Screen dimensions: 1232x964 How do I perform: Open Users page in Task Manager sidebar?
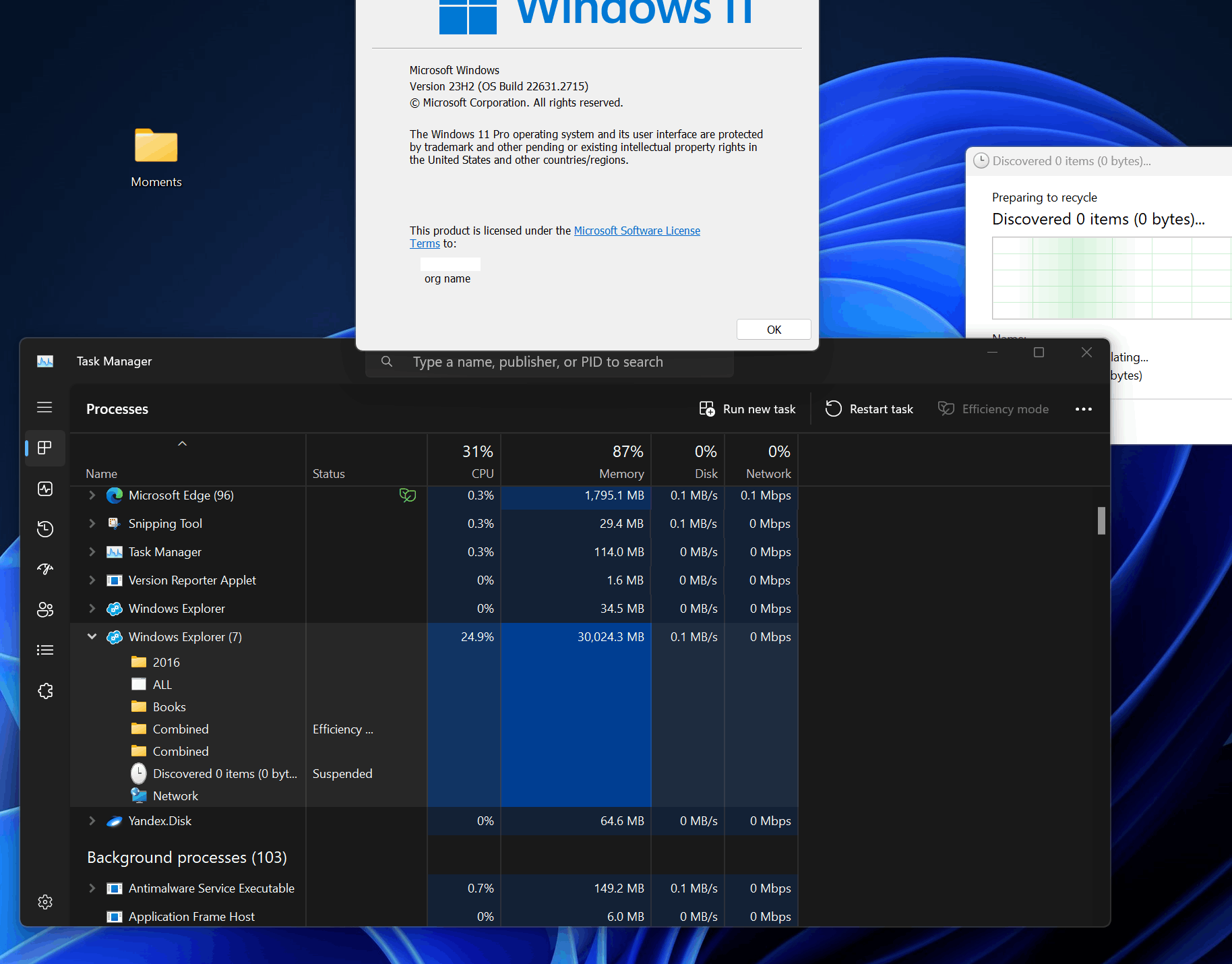[45, 610]
